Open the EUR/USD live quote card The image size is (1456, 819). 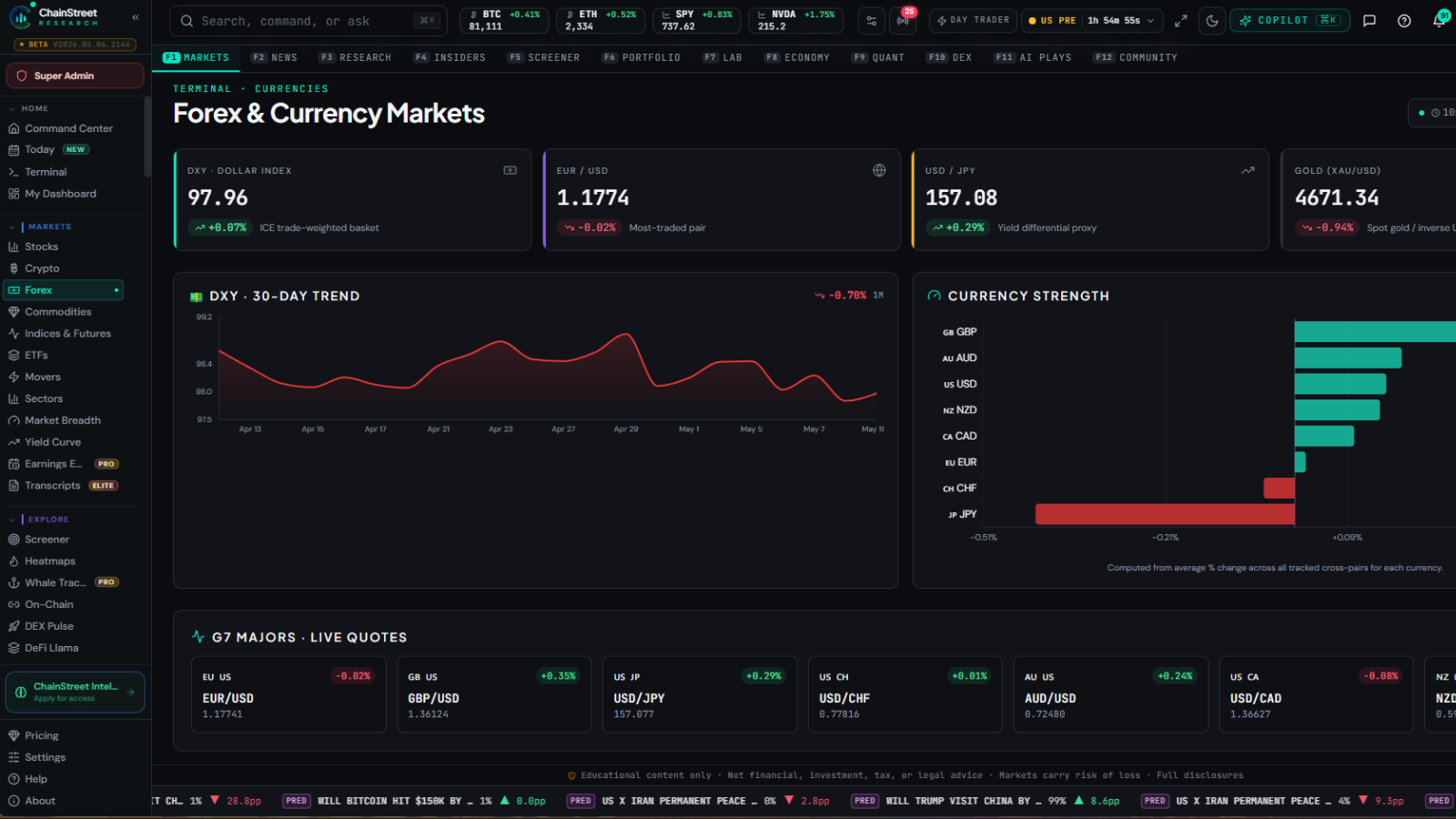click(288, 694)
